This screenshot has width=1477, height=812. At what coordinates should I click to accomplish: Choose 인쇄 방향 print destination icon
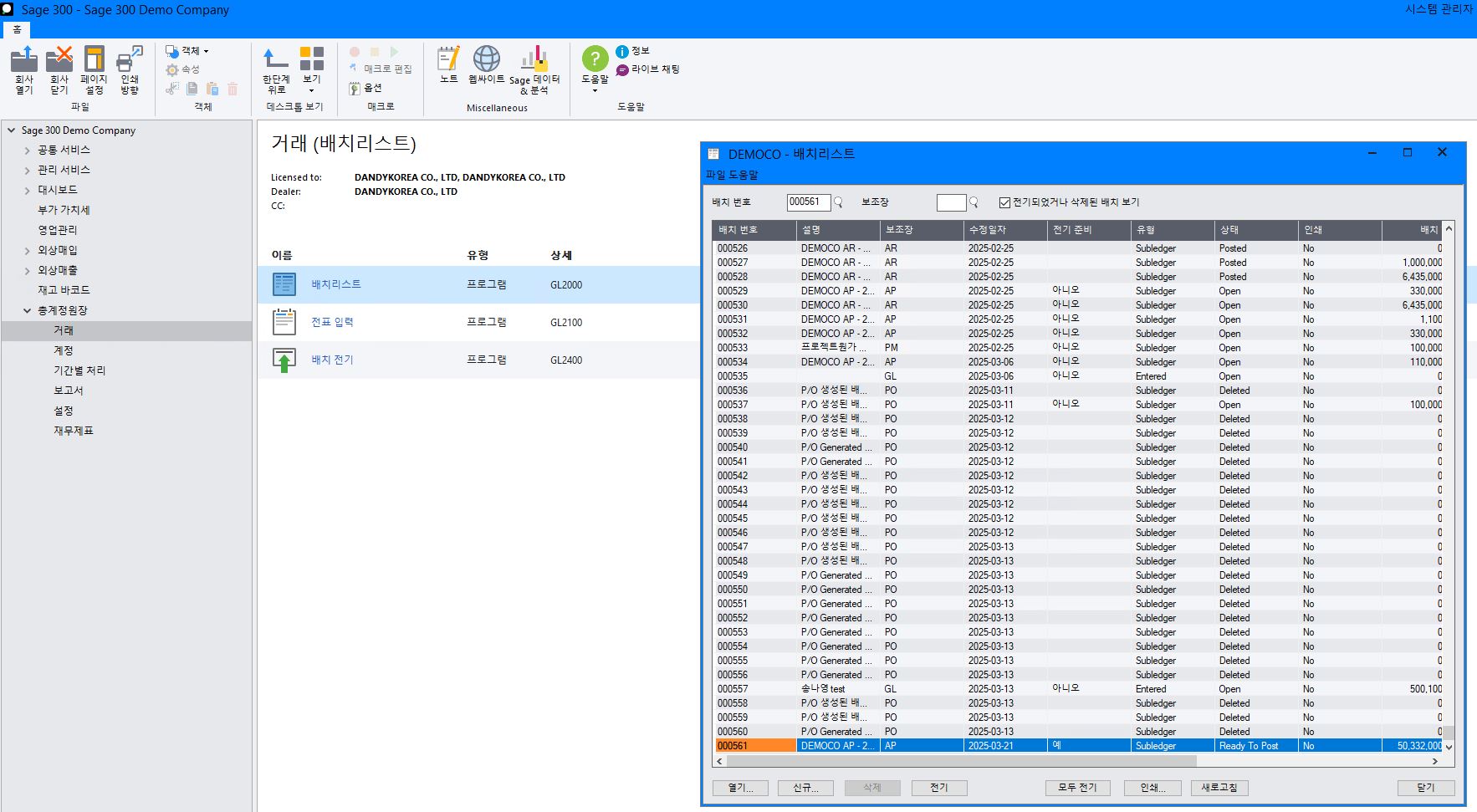130,70
